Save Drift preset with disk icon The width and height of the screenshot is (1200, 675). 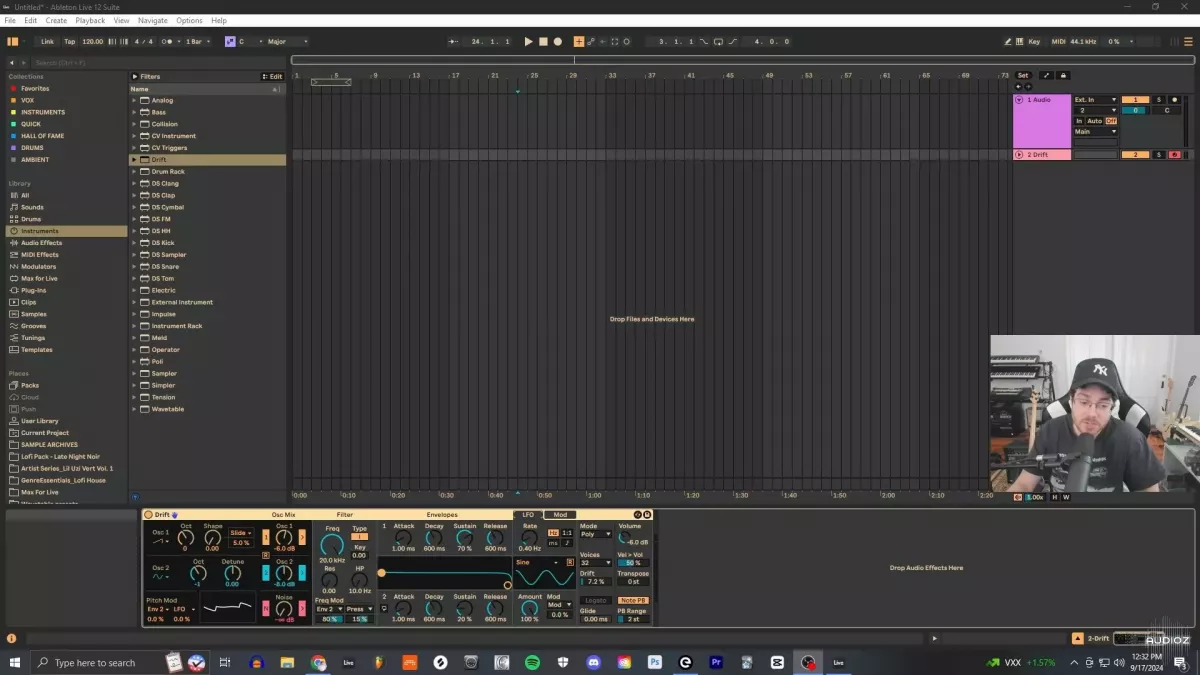(x=647, y=515)
